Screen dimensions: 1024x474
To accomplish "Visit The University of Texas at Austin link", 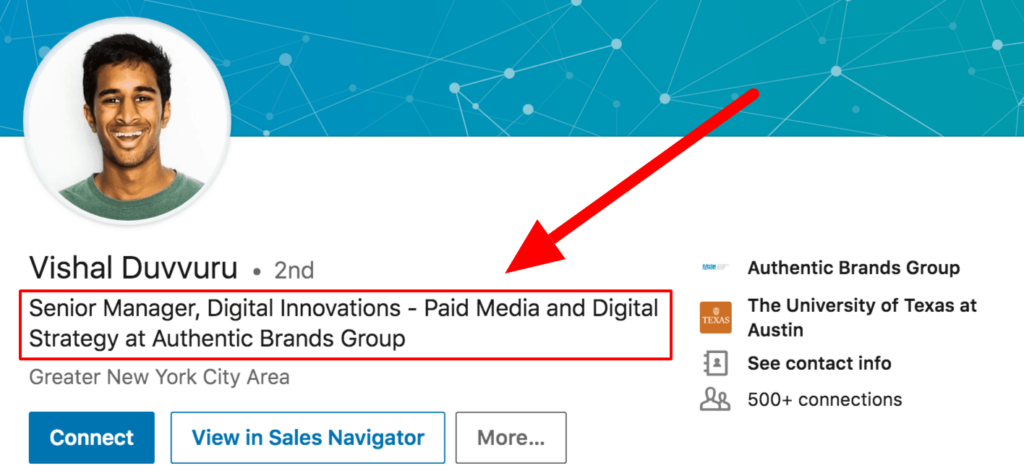I will [861, 317].
